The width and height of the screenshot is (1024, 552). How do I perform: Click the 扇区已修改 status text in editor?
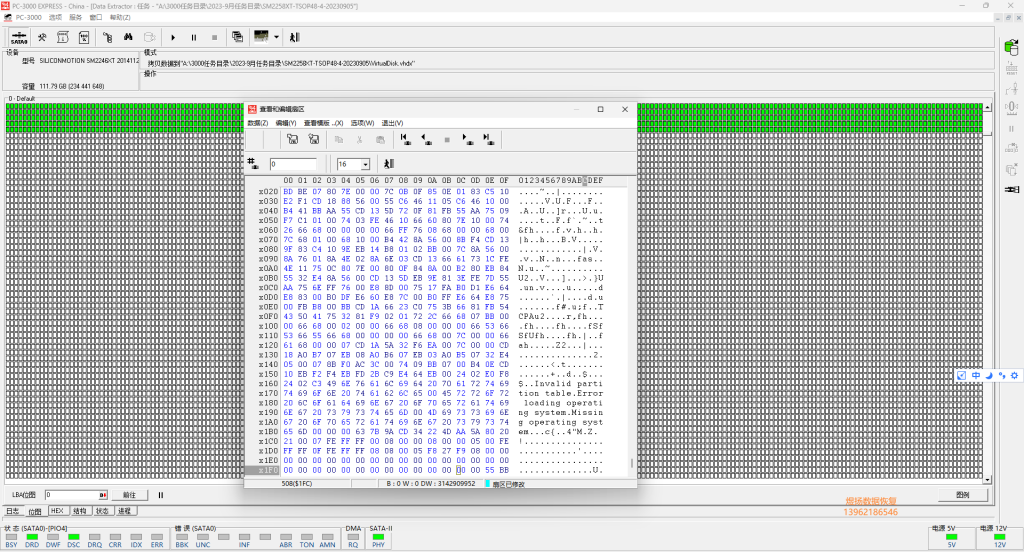(x=508, y=484)
